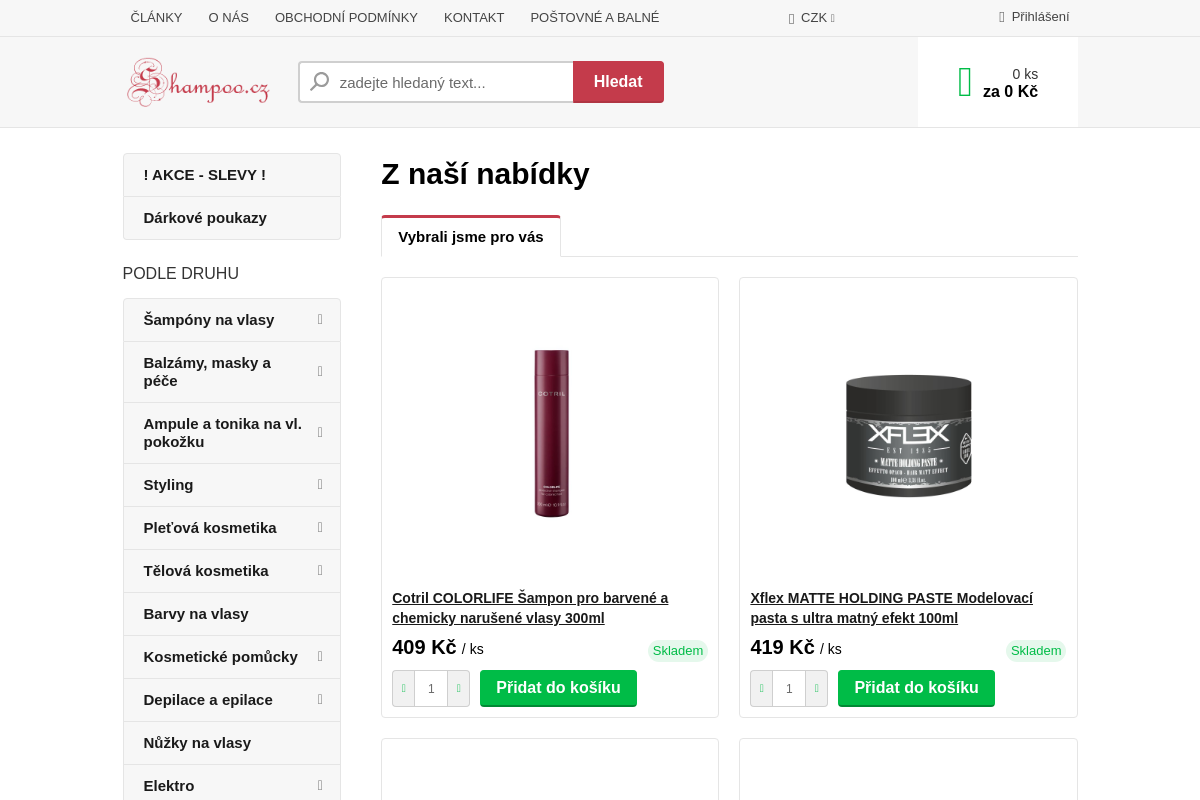Expand the Šampóny na vlasy category

[x=319, y=320]
